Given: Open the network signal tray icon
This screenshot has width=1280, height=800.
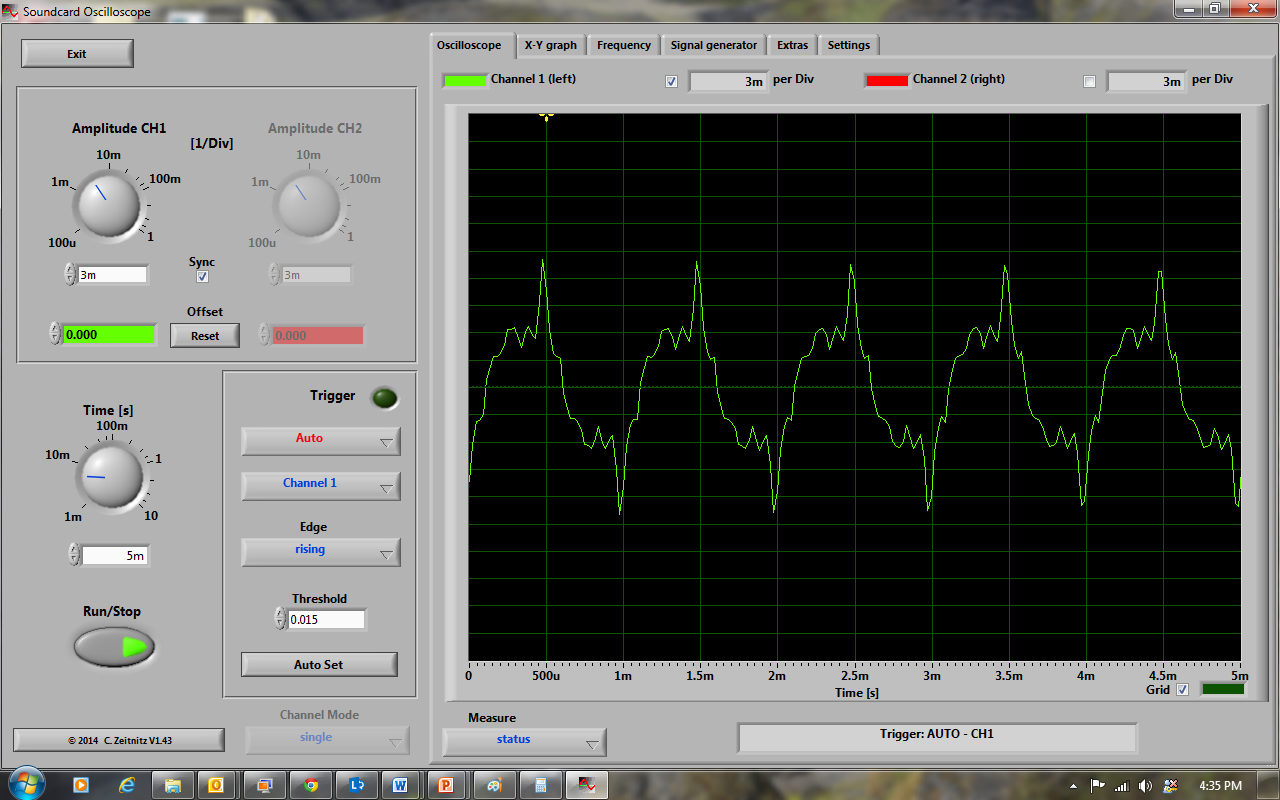Looking at the screenshot, I should pyautogui.click(x=1121, y=786).
